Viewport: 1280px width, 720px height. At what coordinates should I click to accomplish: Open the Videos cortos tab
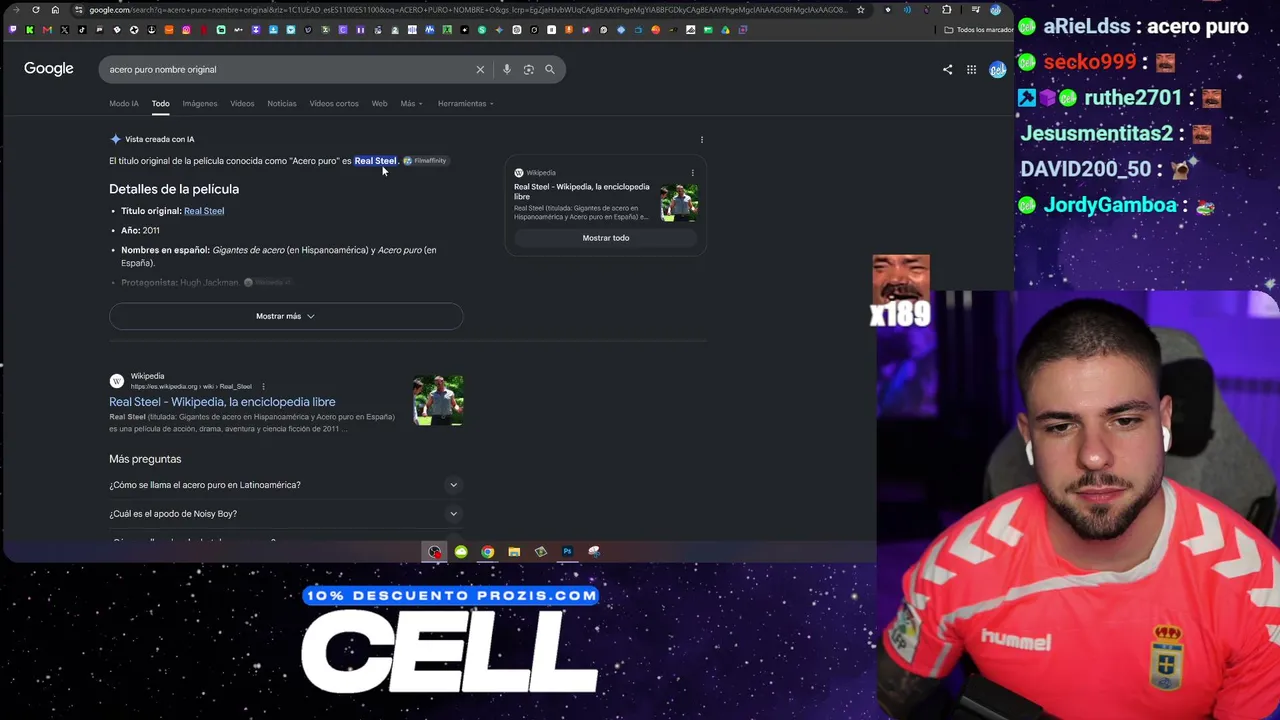pyautogui.click(x=334, y=103)
